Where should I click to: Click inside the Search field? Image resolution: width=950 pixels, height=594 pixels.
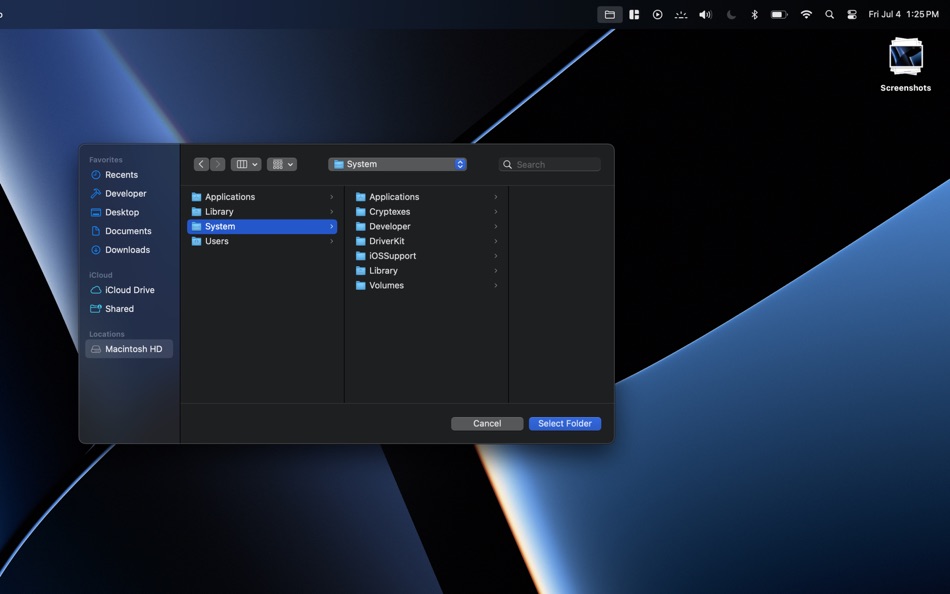tap(550, 163)
